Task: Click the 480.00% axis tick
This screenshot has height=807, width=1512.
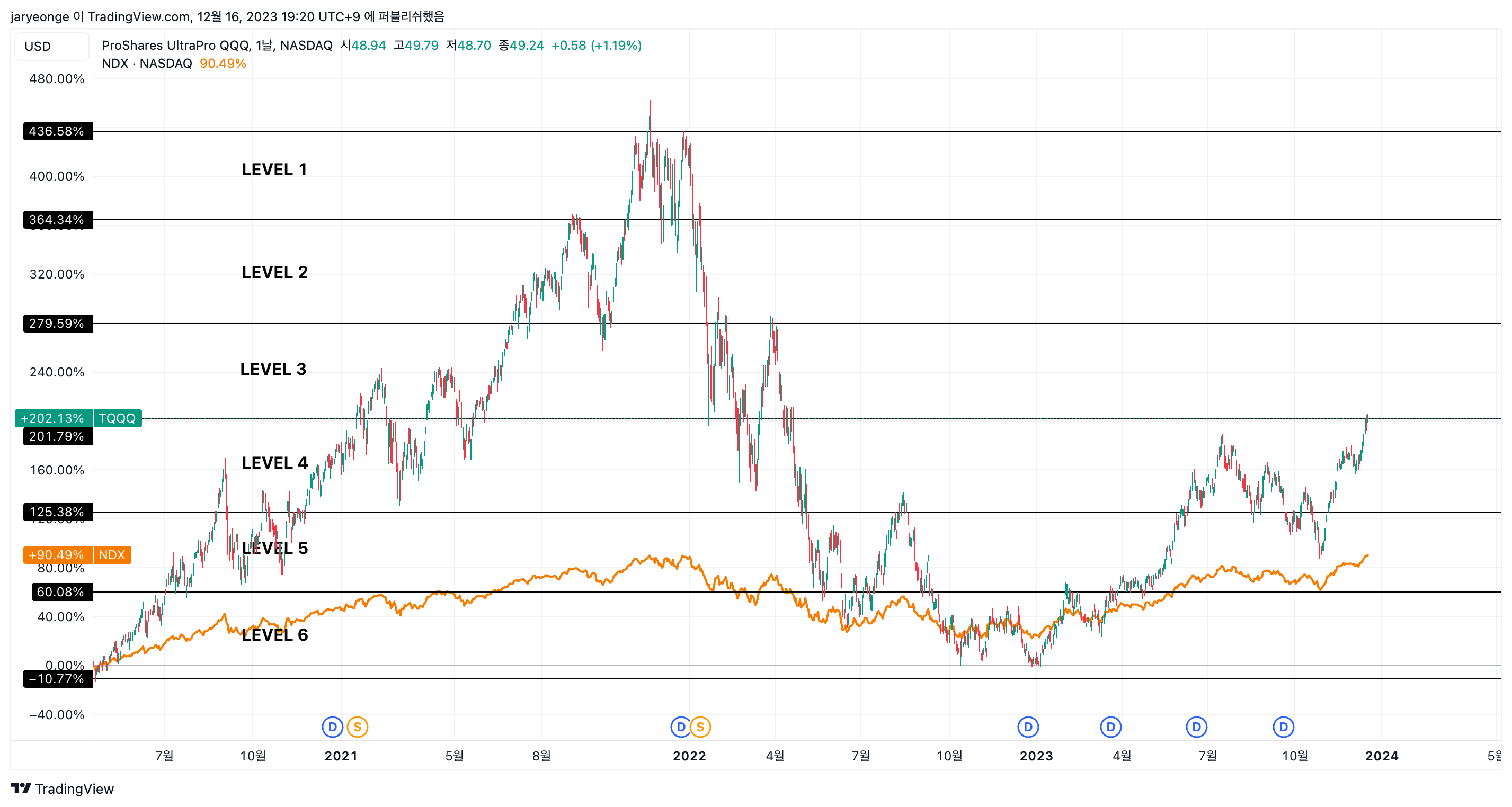Action: point(57,78)
